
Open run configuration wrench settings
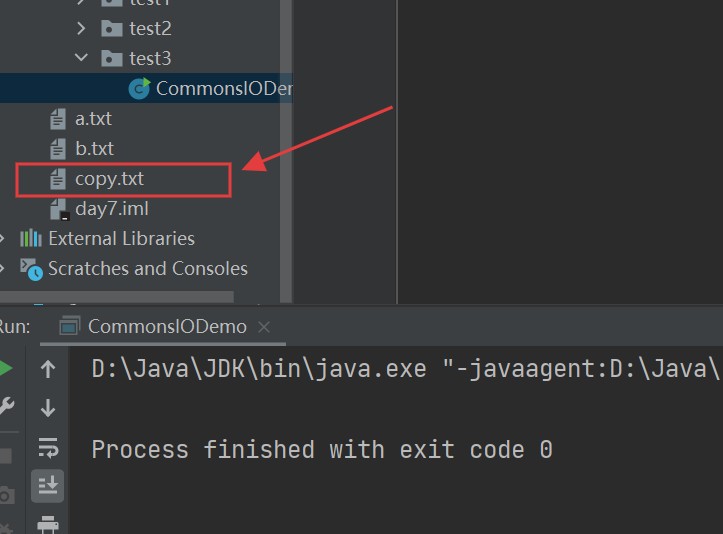click(6, 407)
